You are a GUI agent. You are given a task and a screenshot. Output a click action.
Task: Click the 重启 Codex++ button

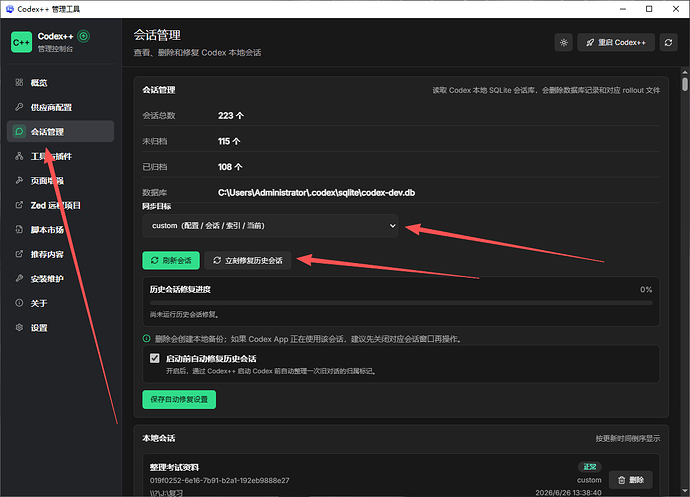pos(616,42)
